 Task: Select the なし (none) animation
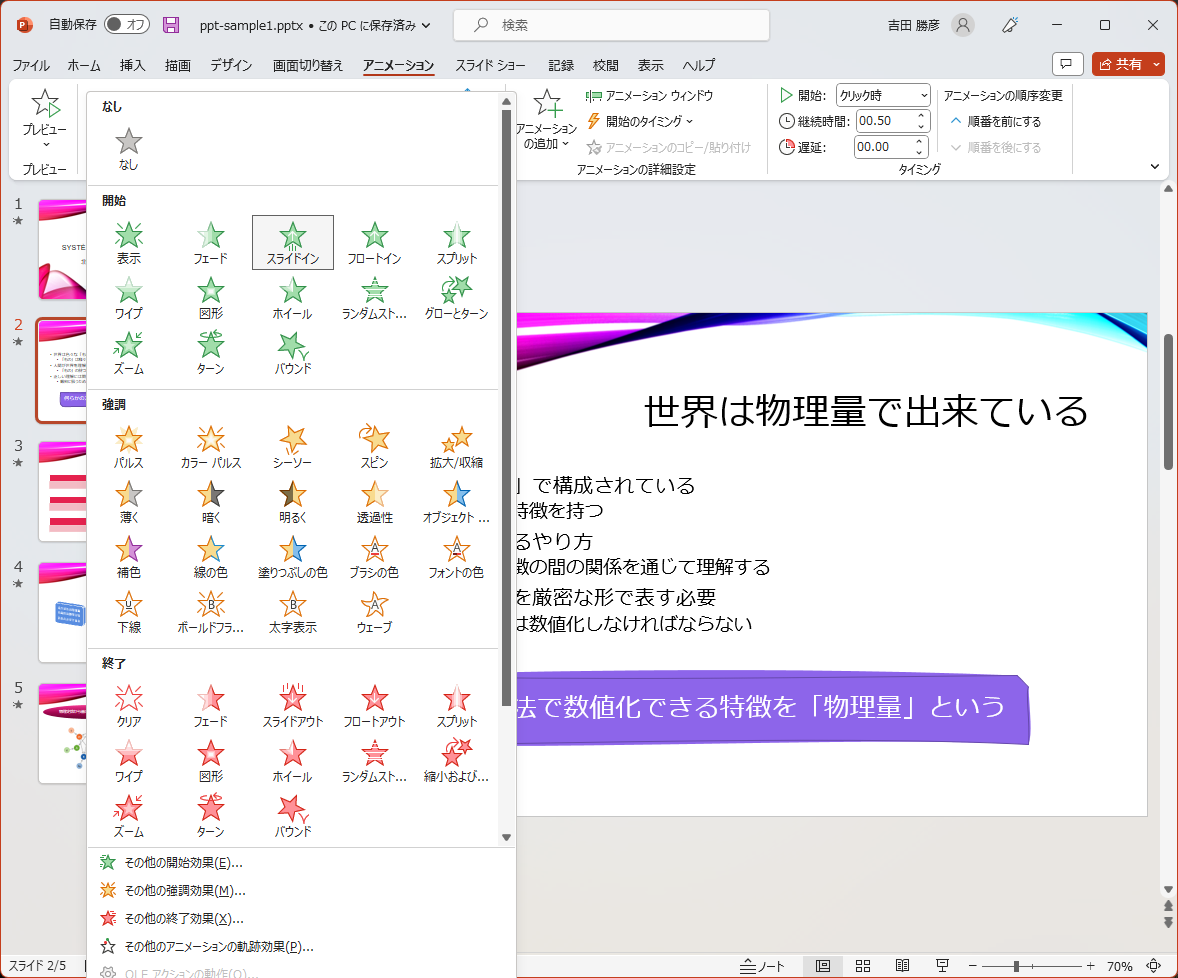129,149
